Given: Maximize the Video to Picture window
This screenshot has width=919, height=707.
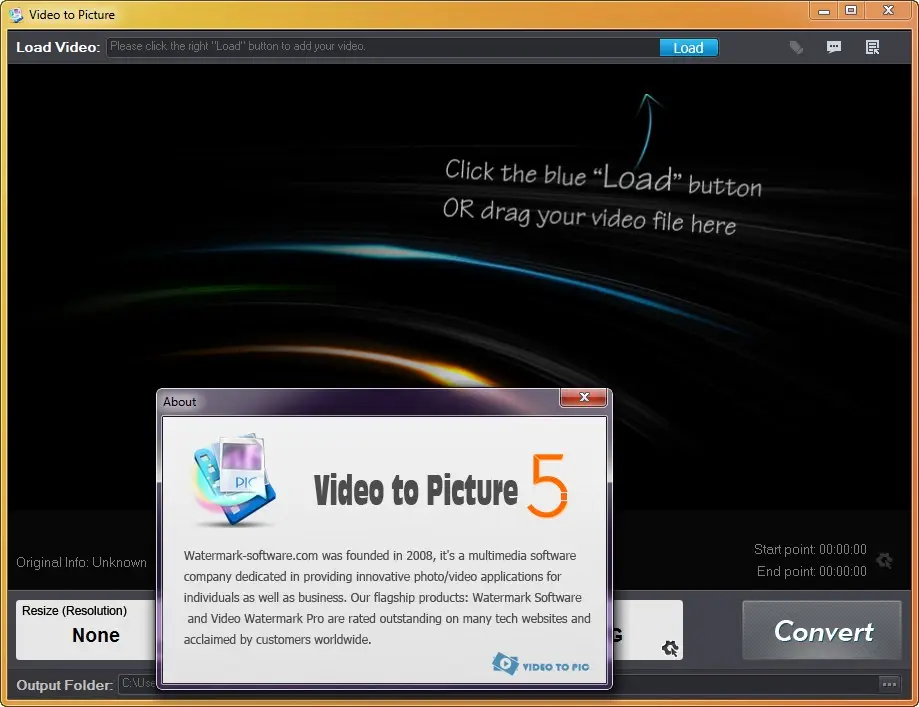Looking at the screenshot, I should click(x=851, y=11).
